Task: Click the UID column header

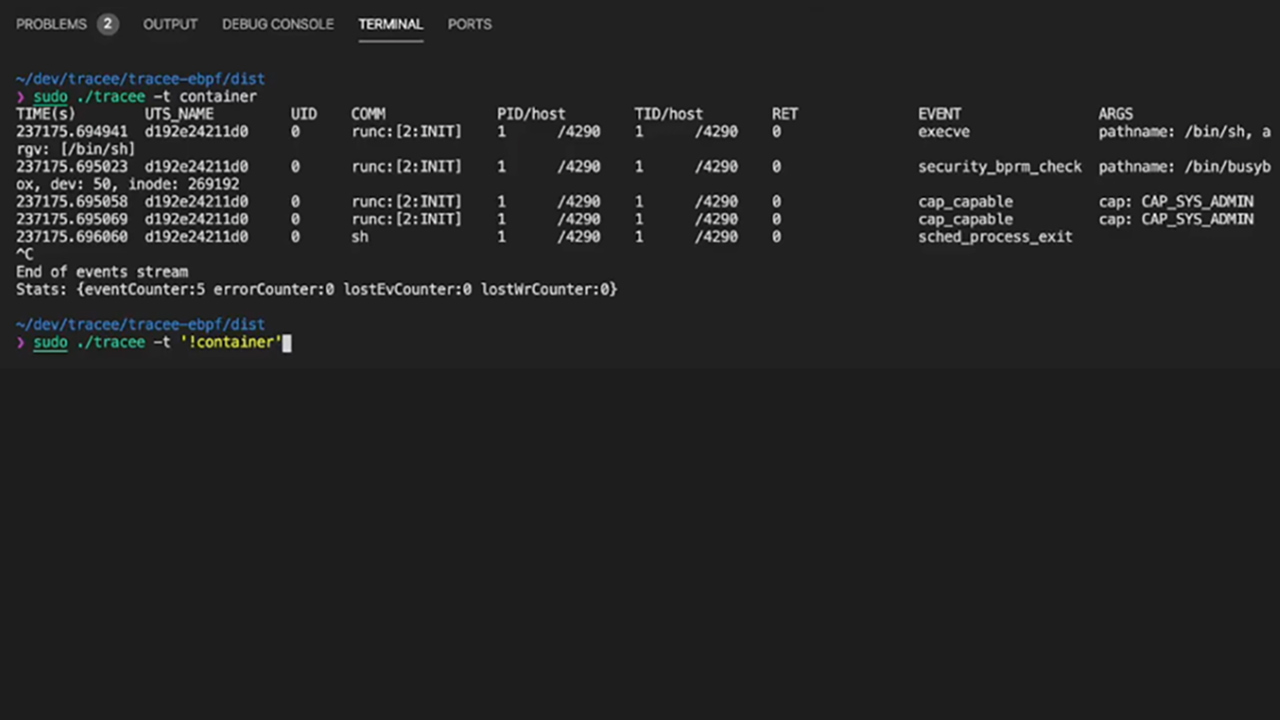Action: [x=304, y=114]
